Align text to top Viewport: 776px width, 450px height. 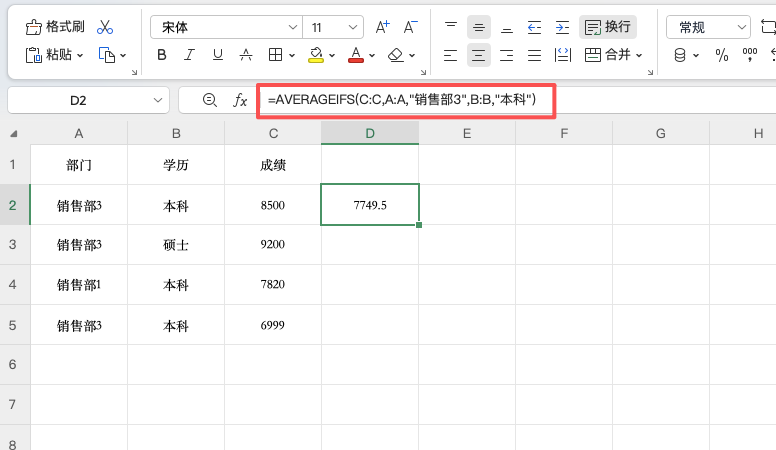coord(450,27)
